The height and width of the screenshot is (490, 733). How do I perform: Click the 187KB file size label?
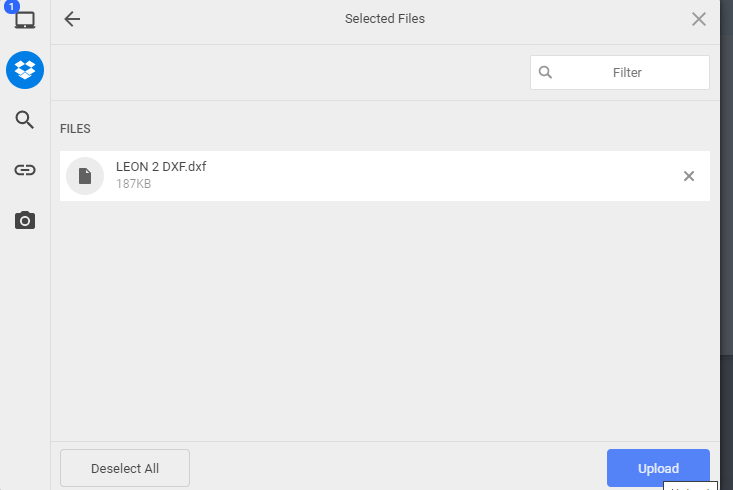point(133,185)
